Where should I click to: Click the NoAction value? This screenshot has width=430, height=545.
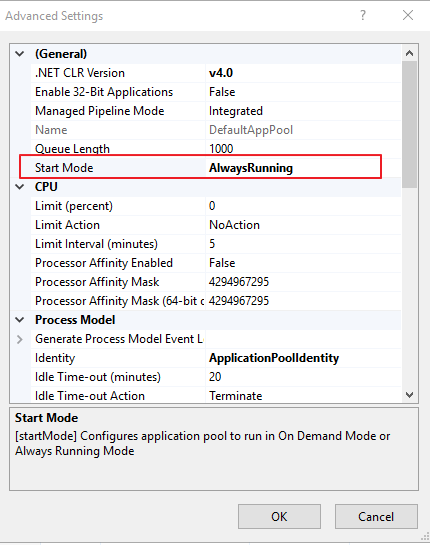pos(234,225)
